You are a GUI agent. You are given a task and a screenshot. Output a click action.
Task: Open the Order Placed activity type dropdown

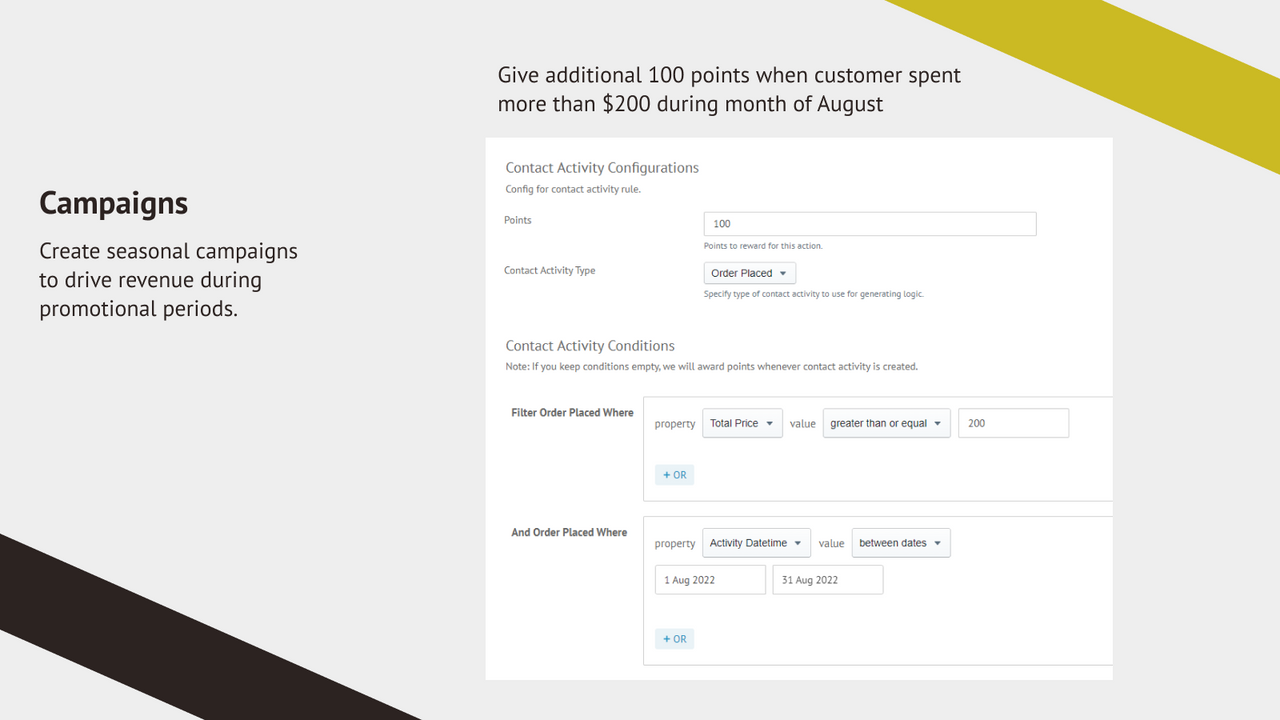tap(749, 272)
